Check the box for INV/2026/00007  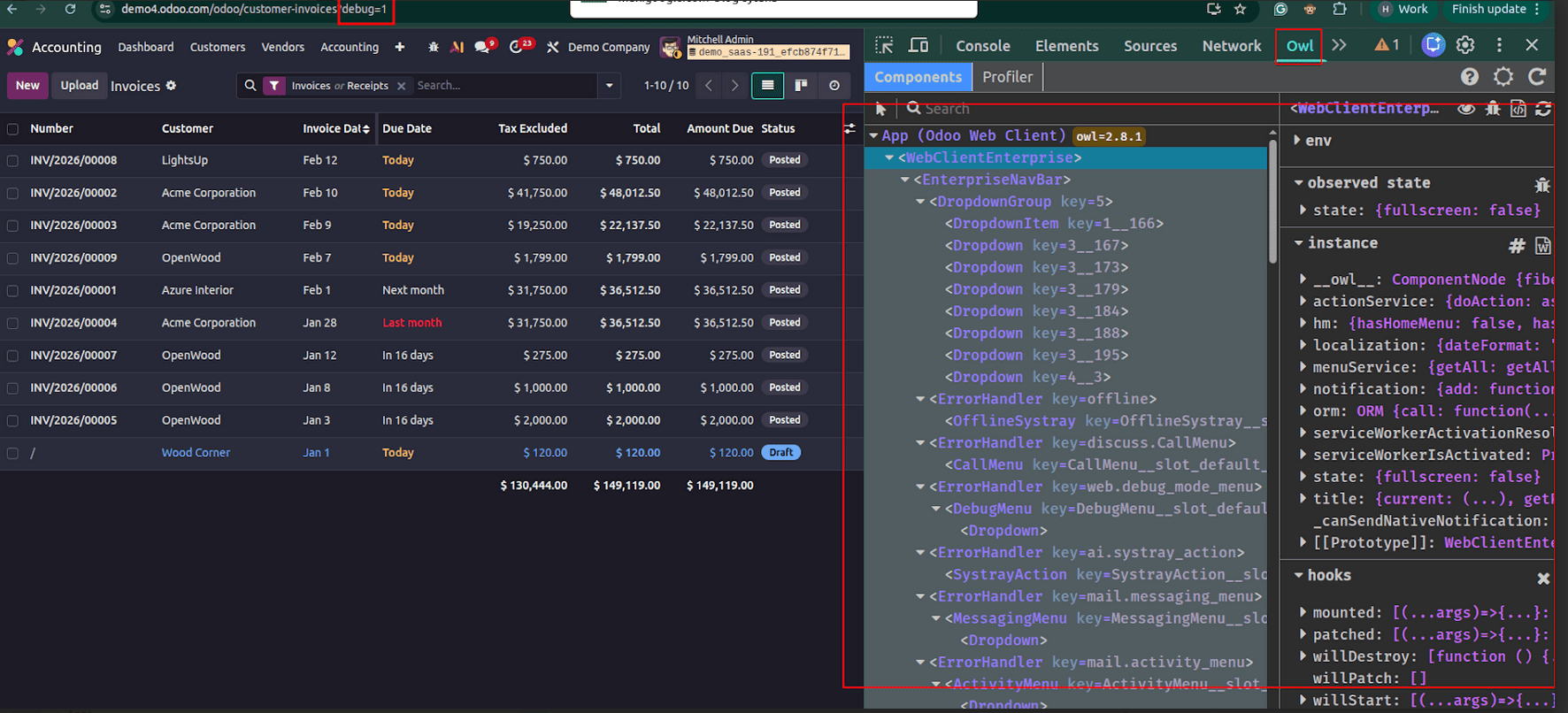12,356
